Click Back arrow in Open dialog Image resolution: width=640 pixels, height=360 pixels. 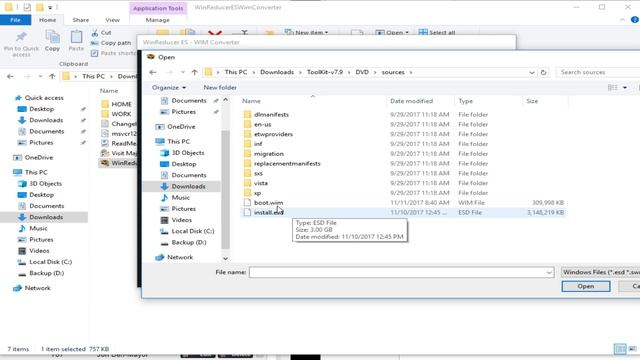click(153, 72)
